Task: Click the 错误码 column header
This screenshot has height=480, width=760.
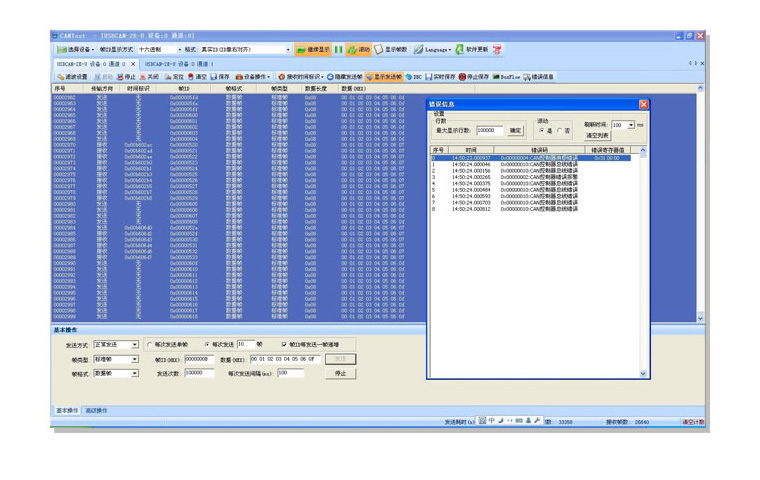Action: [539, 150]
